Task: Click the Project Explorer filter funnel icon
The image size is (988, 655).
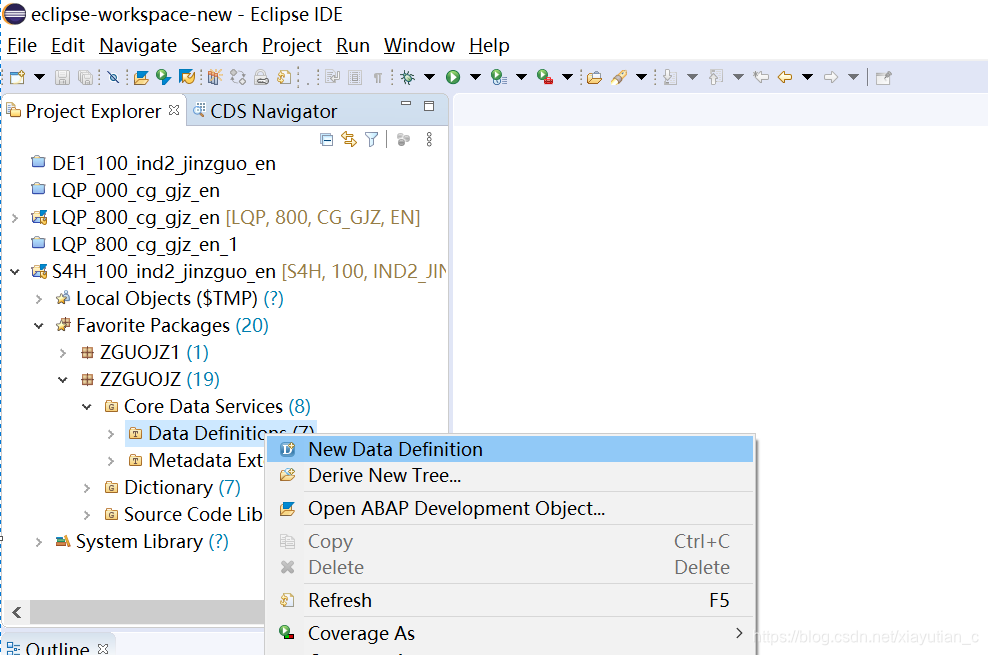Action: (x=372, y=139)
